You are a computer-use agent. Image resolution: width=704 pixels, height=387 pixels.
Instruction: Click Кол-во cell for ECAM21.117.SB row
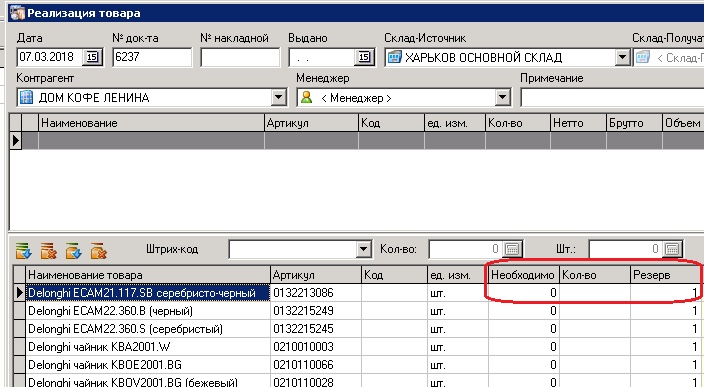pos(595,293)
